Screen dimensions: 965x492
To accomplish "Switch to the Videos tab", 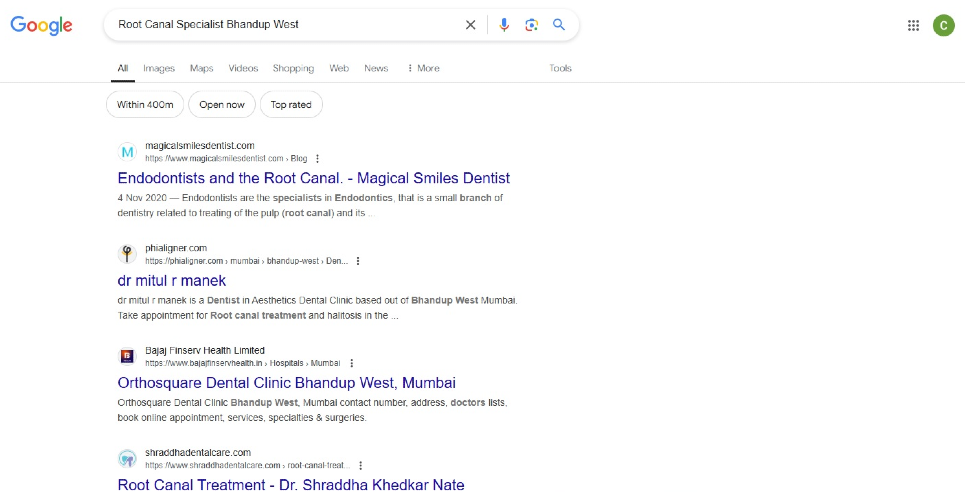I will click(243, 68).
